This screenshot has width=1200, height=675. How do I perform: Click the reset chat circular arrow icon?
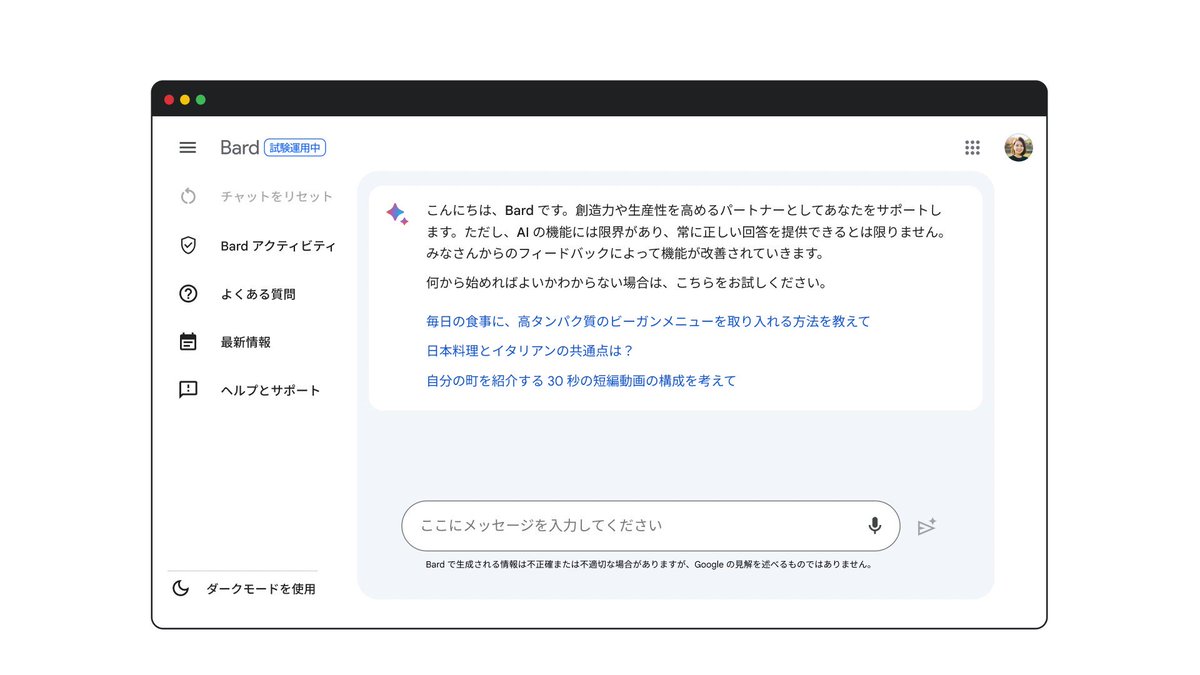[x=188, y=196]
